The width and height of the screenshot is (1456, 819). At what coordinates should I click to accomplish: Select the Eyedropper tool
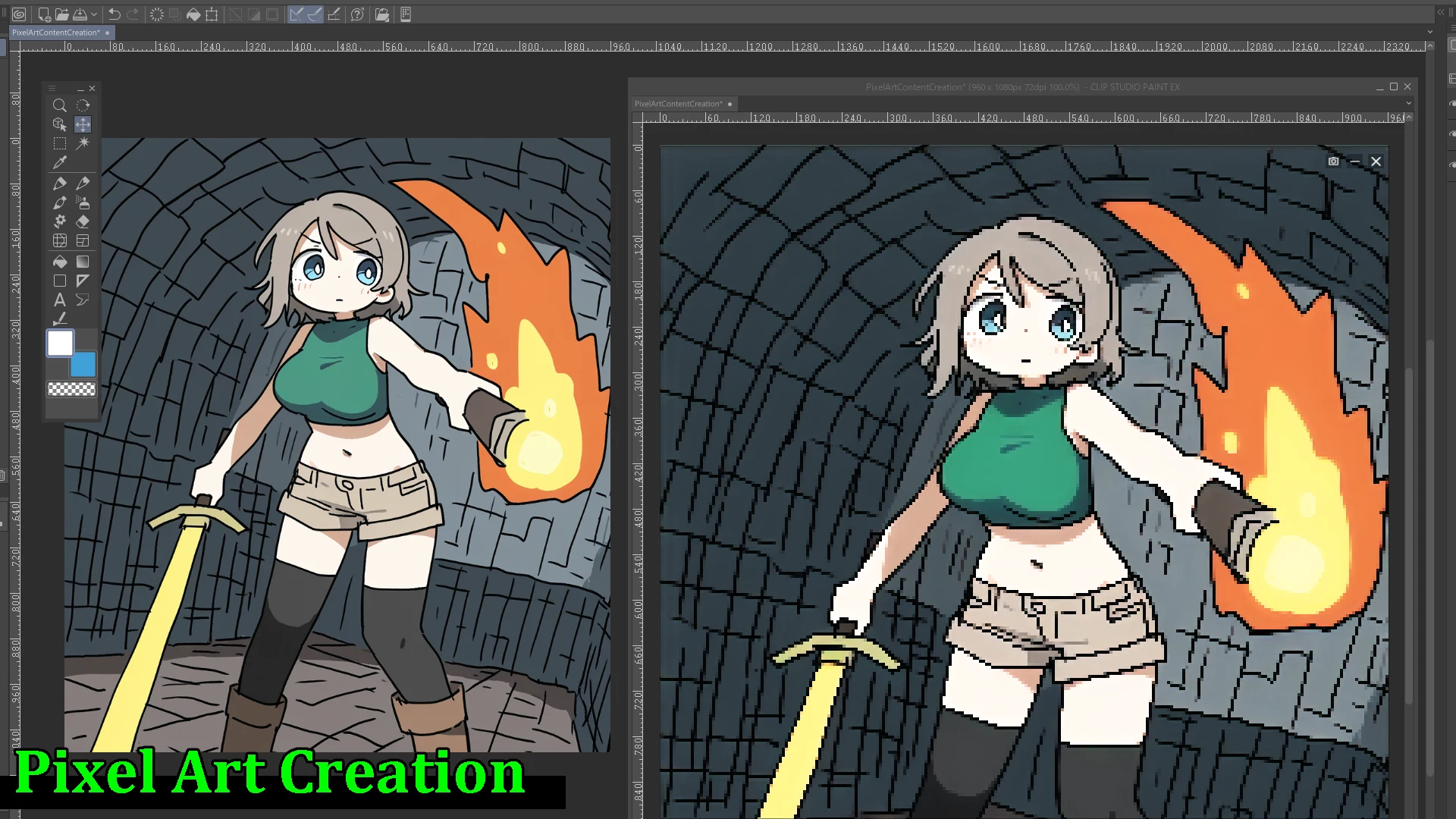pos(59,162)
